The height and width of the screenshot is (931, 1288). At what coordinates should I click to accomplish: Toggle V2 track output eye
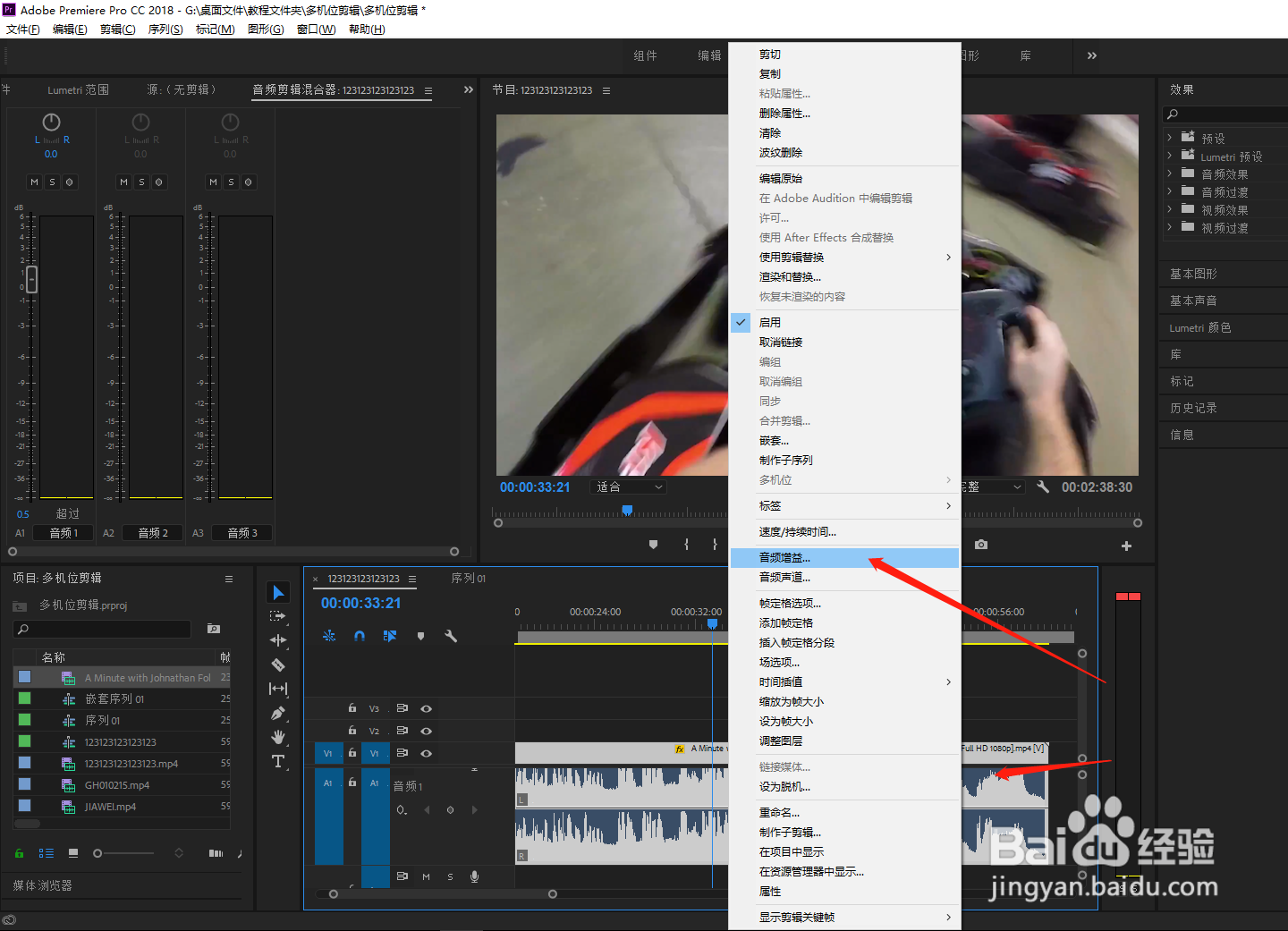click(x=427, y=731)
